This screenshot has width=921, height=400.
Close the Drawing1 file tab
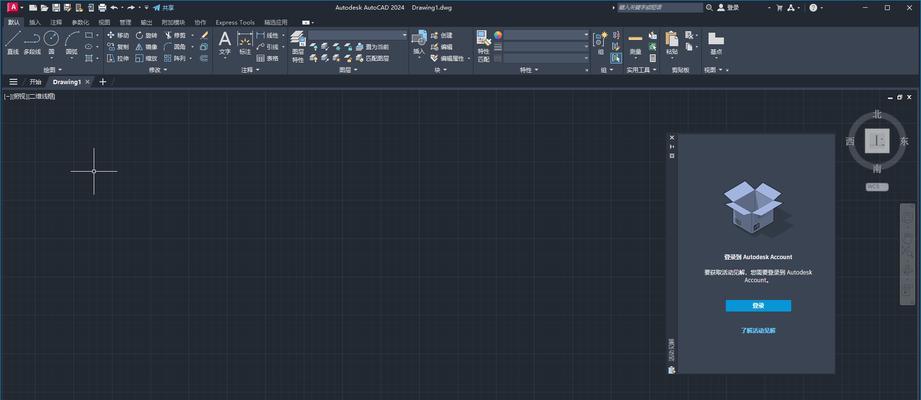pos(87,82)
